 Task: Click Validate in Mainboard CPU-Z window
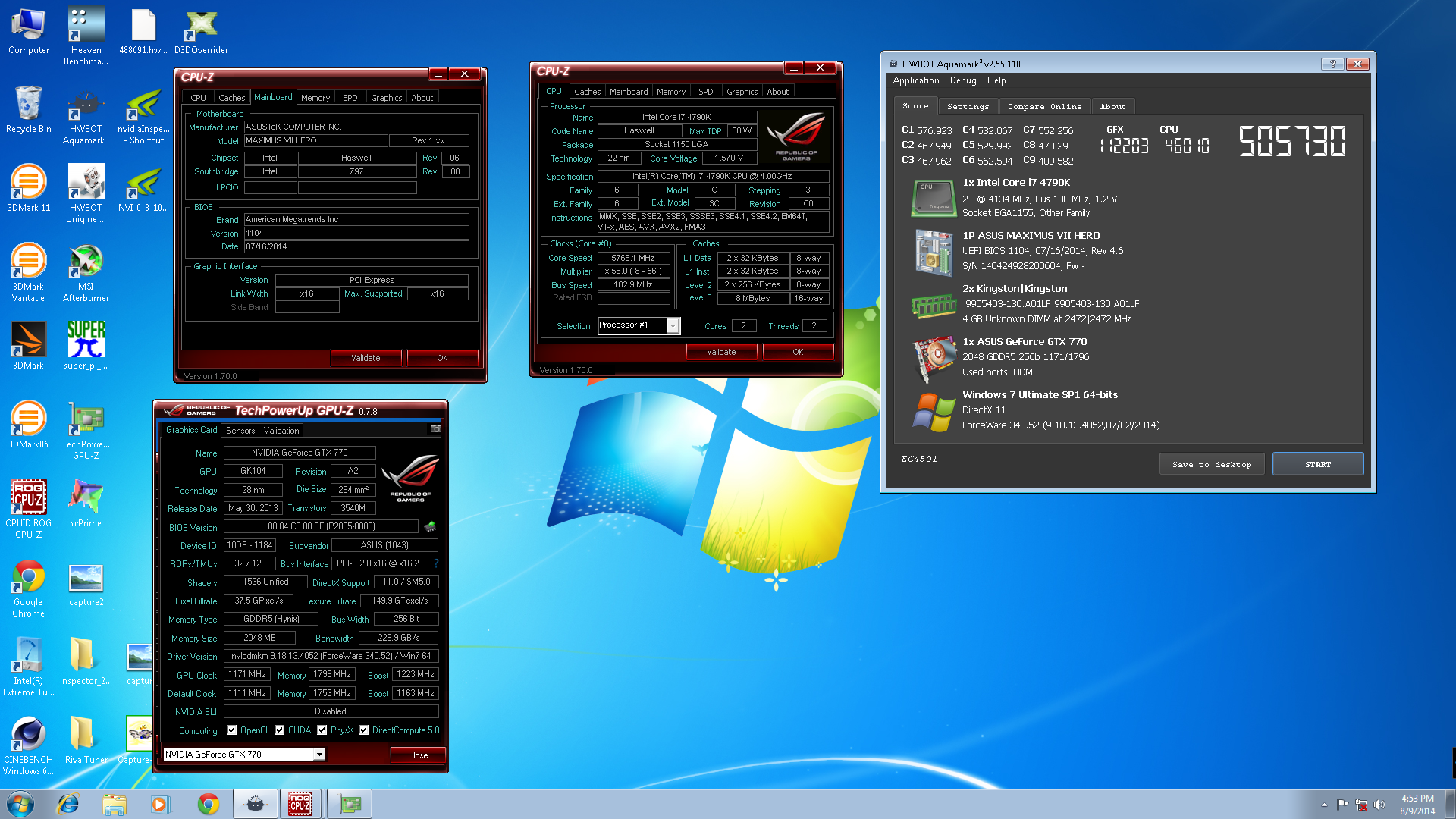pyautogui.click(x=366, y=358)
